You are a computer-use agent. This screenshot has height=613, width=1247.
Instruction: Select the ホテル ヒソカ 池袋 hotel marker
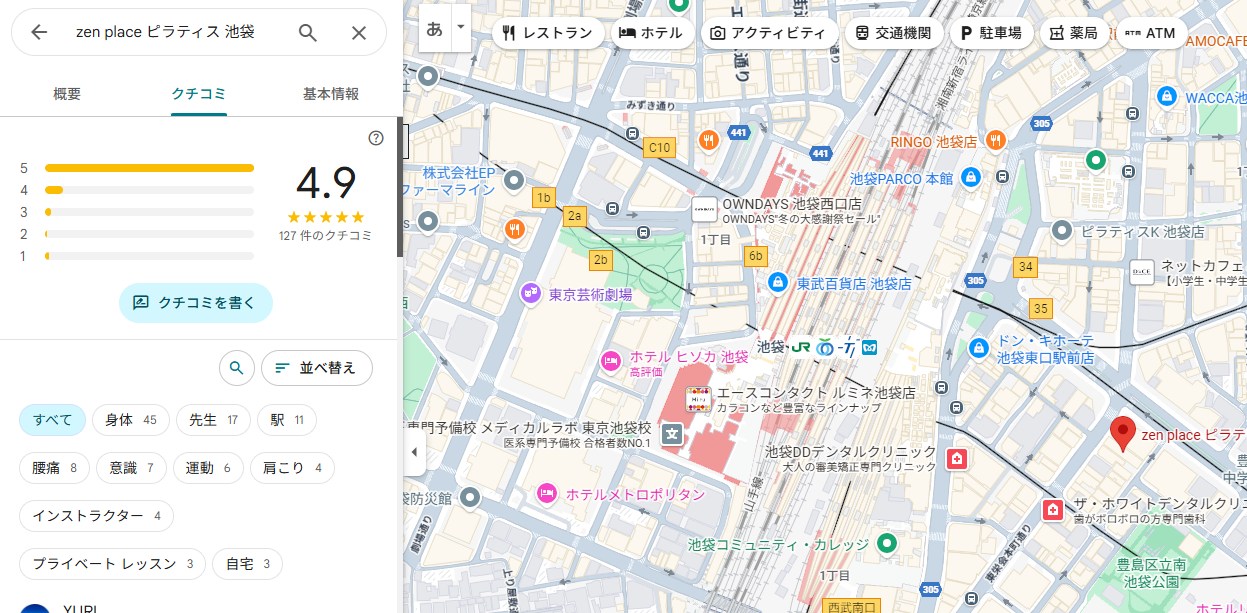tap(610, 358)
